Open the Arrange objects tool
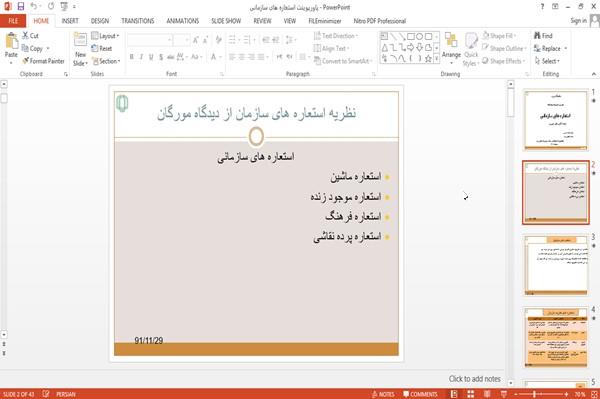Viewport: 600px width, 399px height. [451, 48]
